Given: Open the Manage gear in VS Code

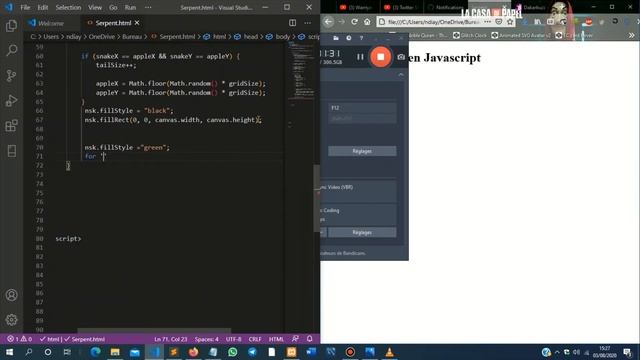Looking at the screenshot, I should (11, 320).
